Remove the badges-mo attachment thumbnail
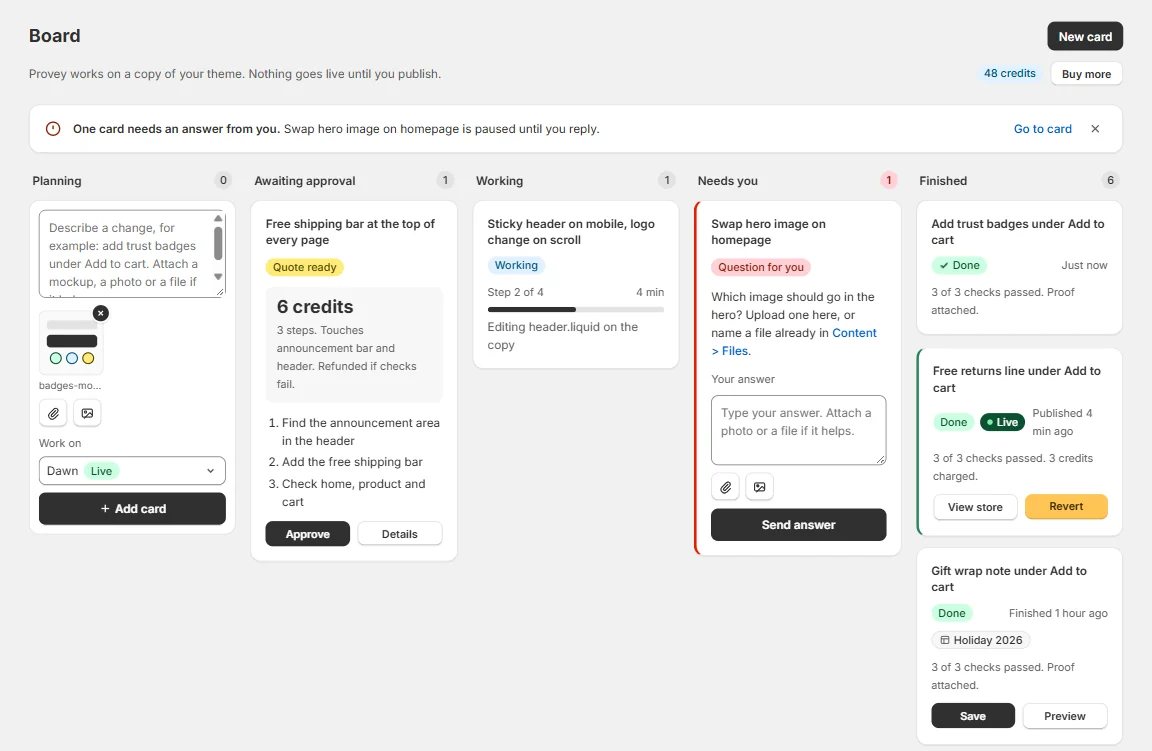 point(101,313)
